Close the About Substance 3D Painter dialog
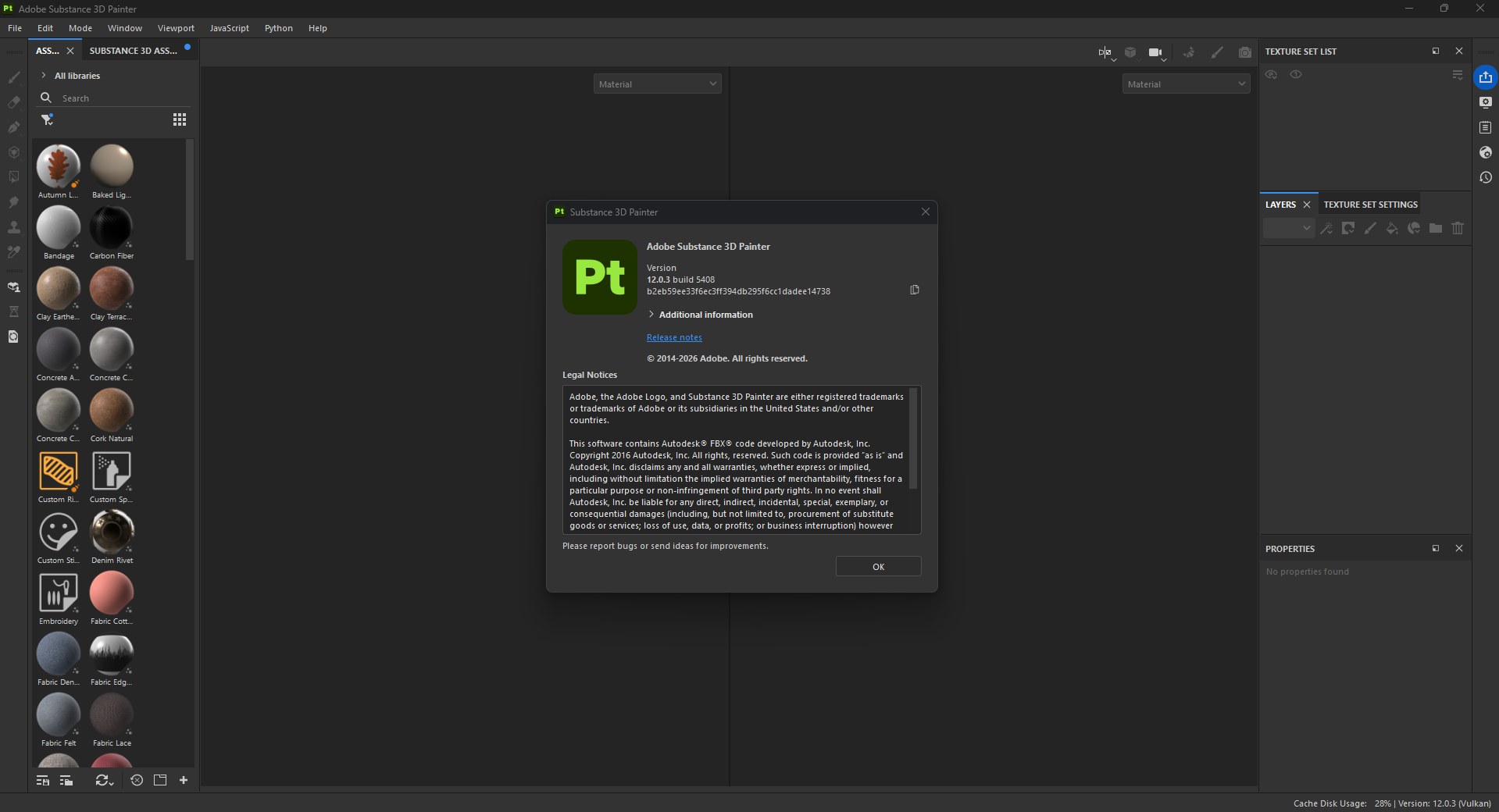The height and width of the screenshot is (812, 1499). tap(926, 212)
